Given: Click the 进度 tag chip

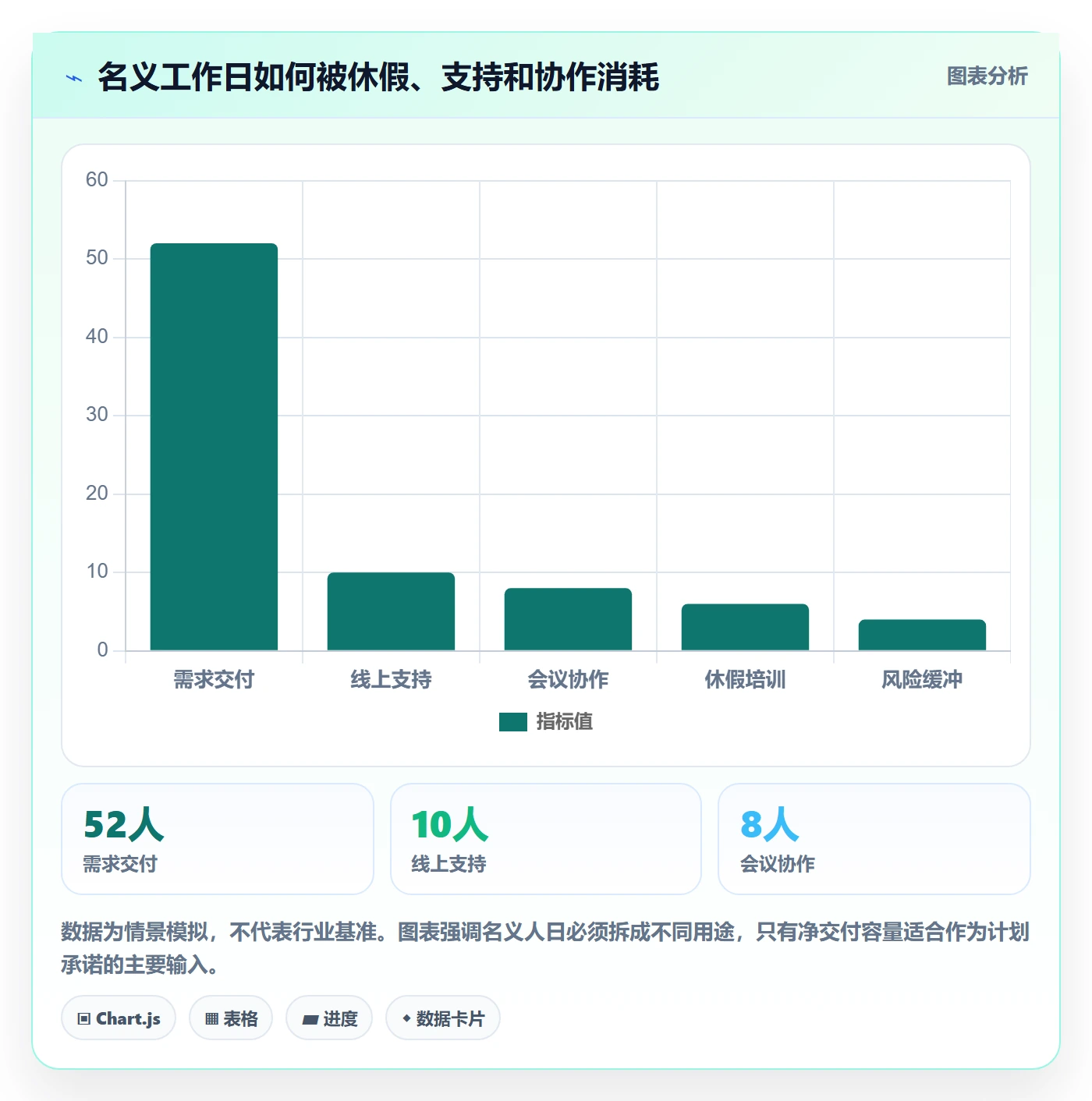Looking at the screenshot, I should (x=329, y=1018).
